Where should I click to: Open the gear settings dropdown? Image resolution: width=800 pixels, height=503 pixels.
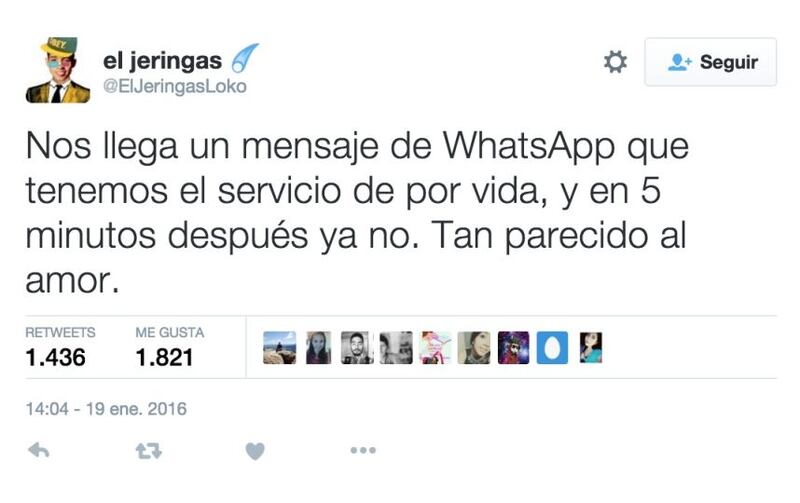click(x=615, y=62)
